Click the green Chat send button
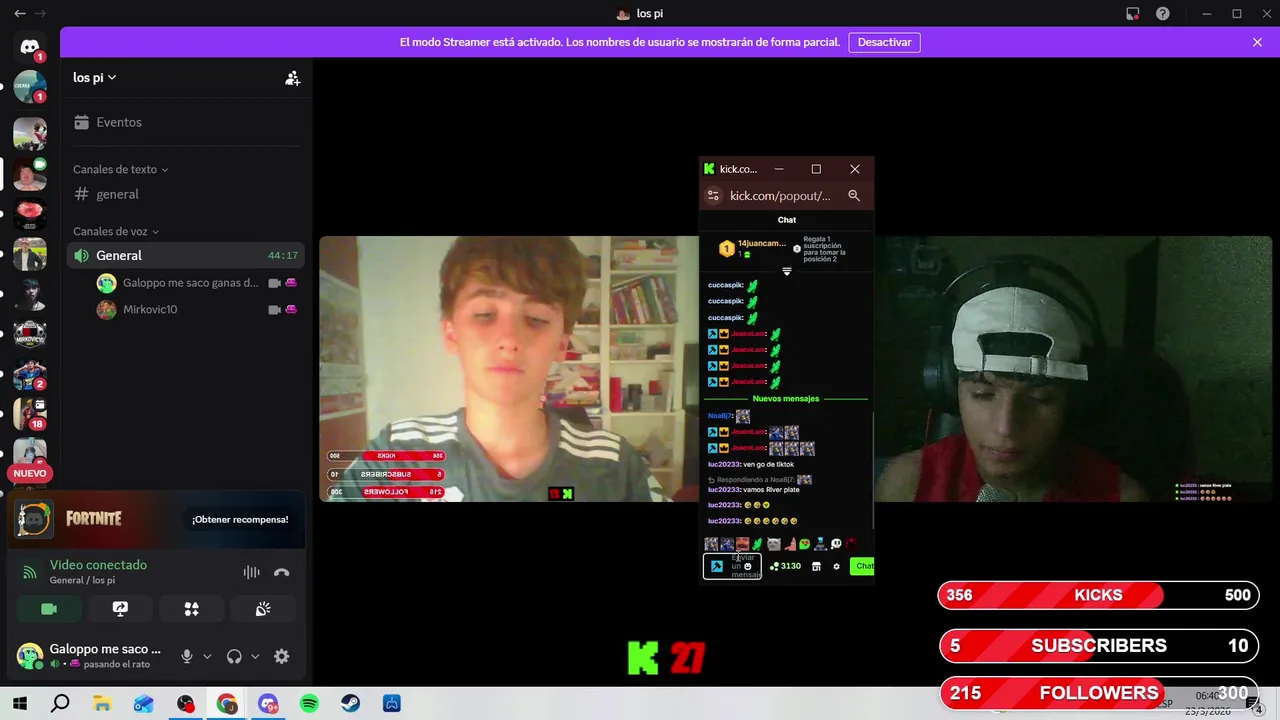Image resolution: width=1280 pixels, height=720 pixels. click(x=862, y=566)
